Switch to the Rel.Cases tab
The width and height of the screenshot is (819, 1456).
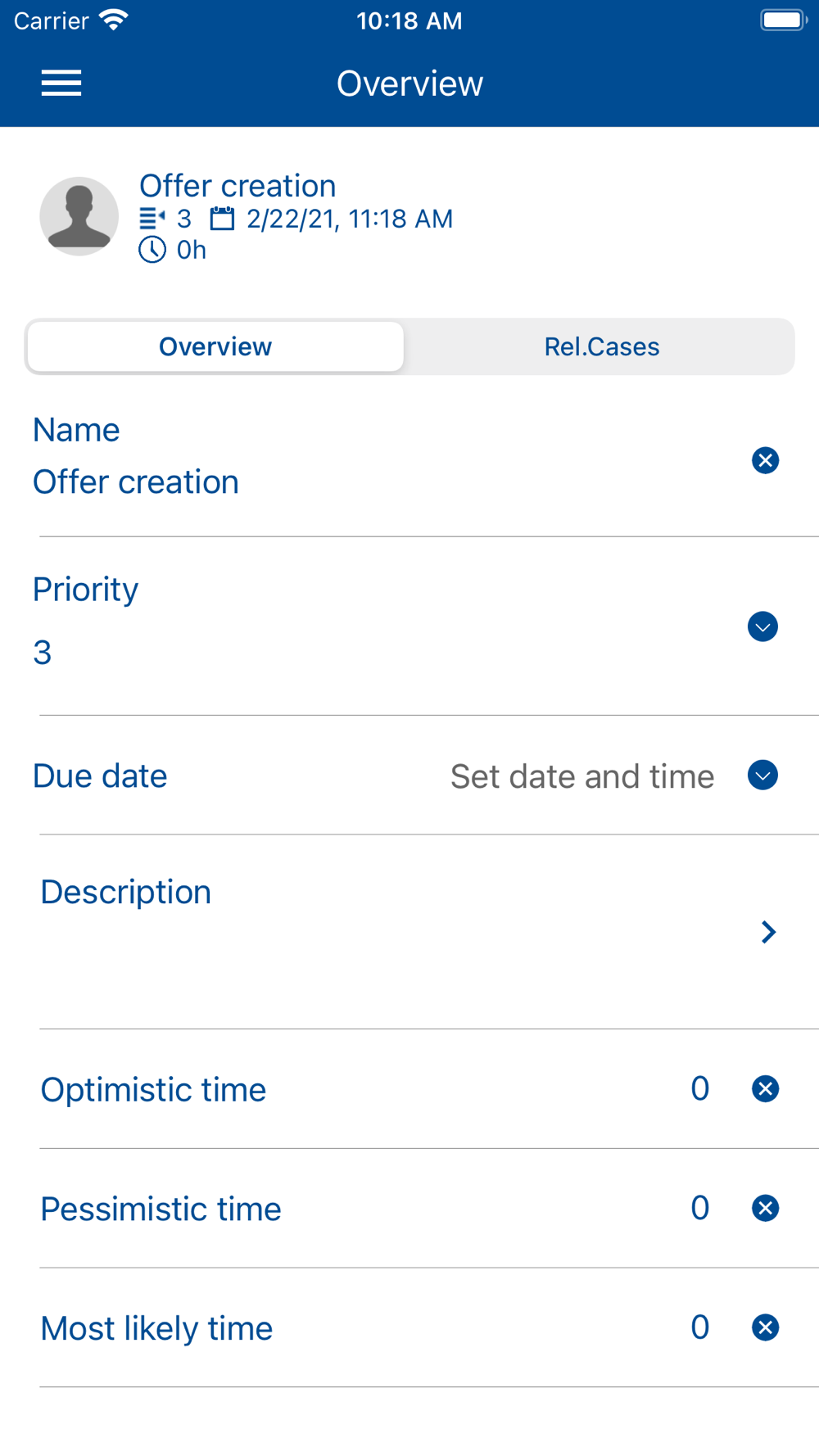pos(601,347)
